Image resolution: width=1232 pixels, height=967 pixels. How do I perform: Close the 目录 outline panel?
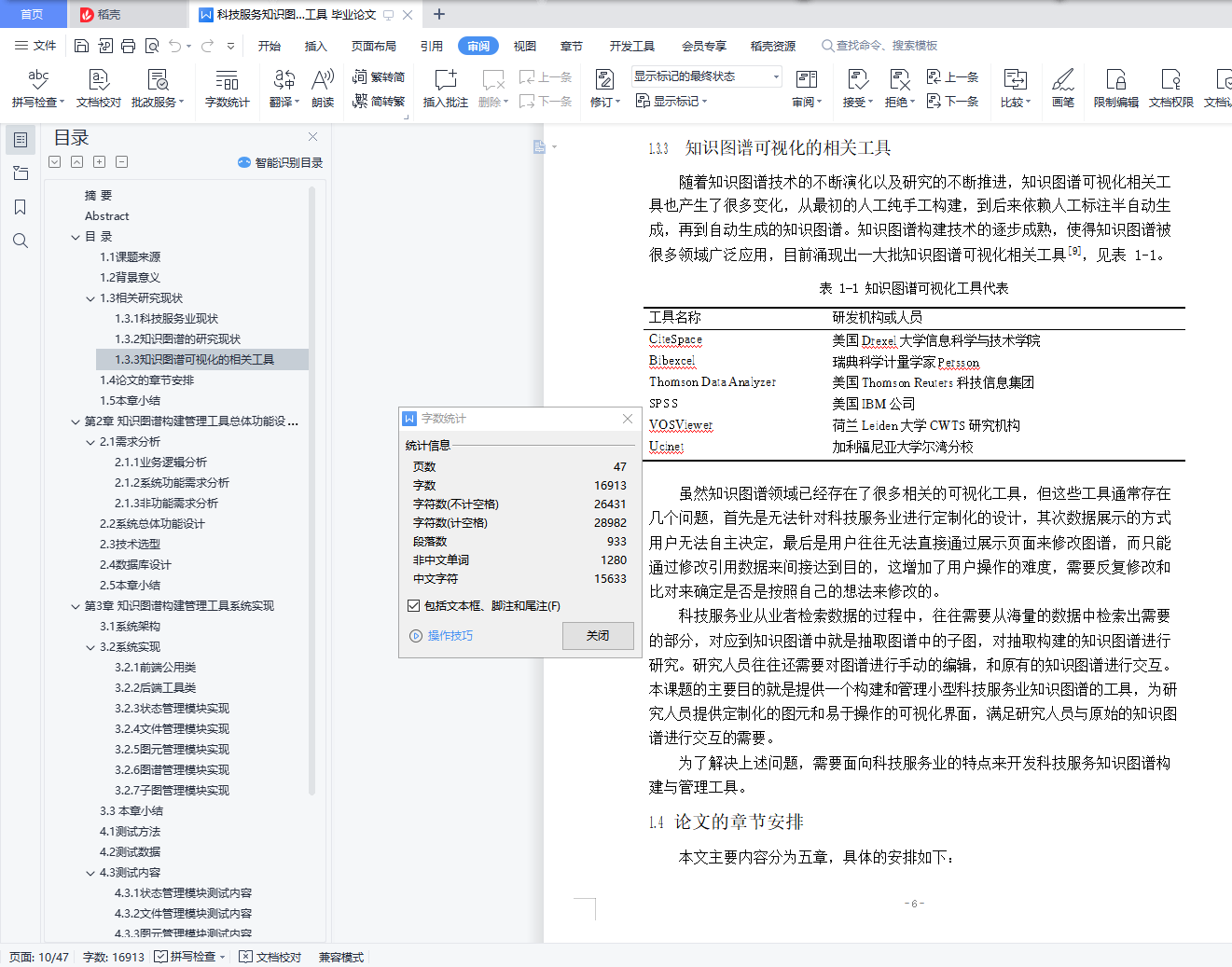point(313,136)
